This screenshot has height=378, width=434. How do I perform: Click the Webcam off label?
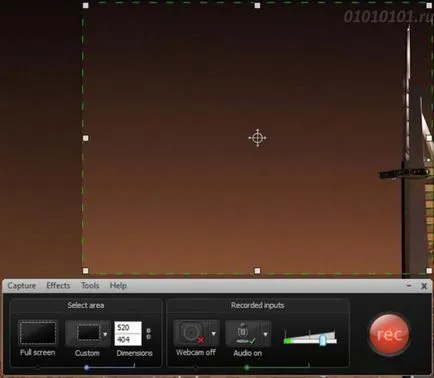point(196,352)
